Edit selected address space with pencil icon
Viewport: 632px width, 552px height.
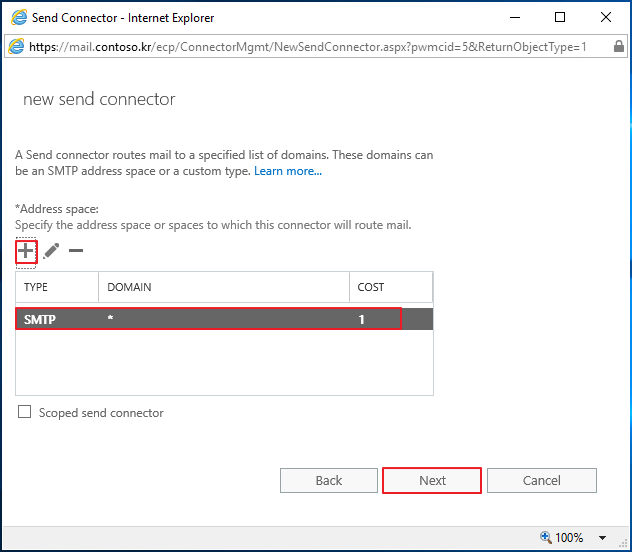(x=51, y=251)
